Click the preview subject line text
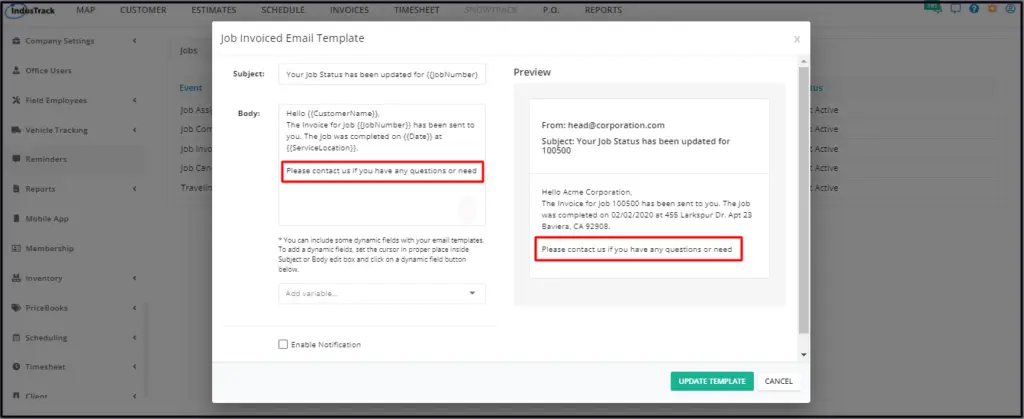This screenshot has width=1024, height=419. click(x=635, y=145)
